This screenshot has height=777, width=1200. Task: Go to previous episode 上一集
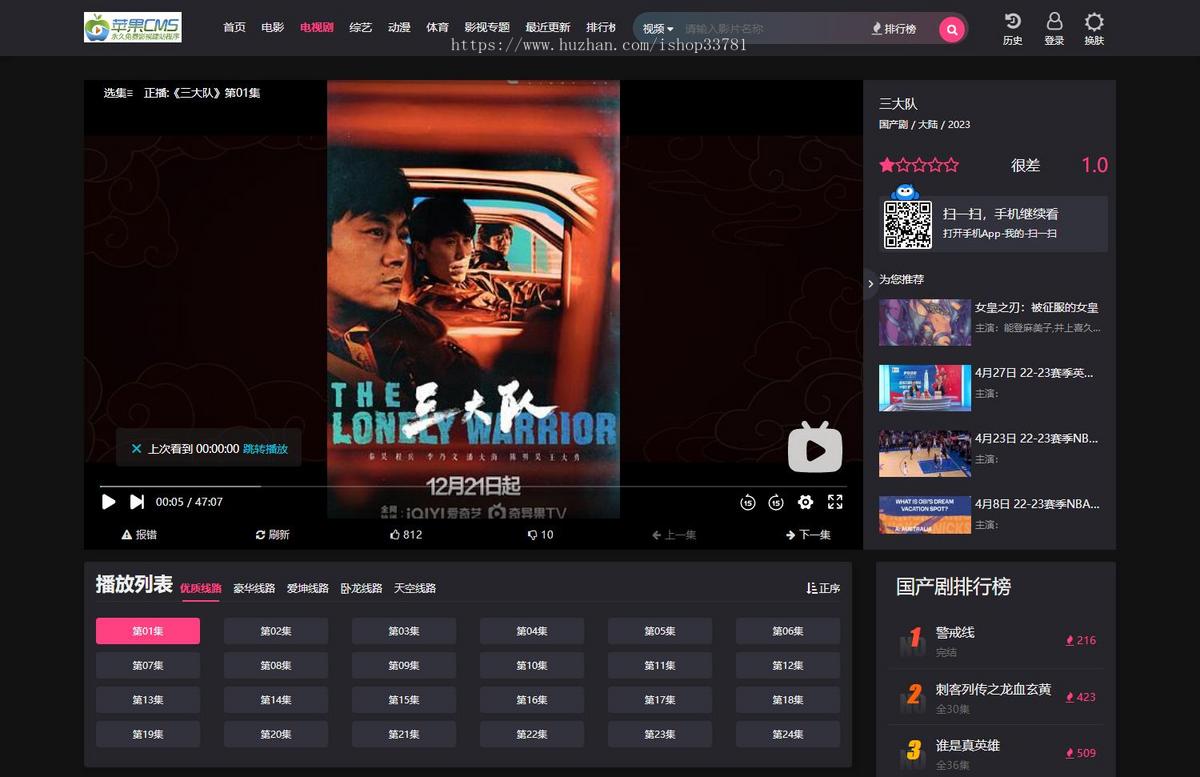point(674,535)
